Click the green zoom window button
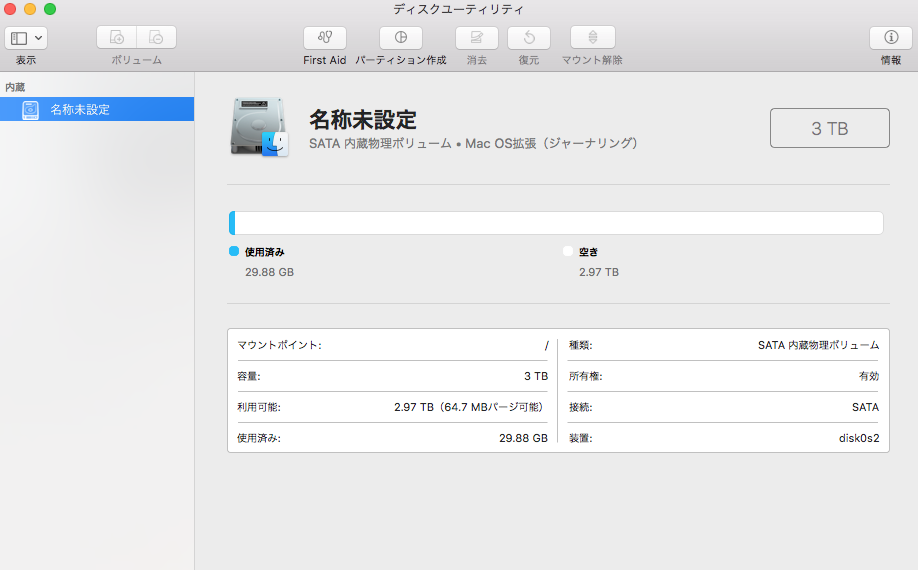 50,9
